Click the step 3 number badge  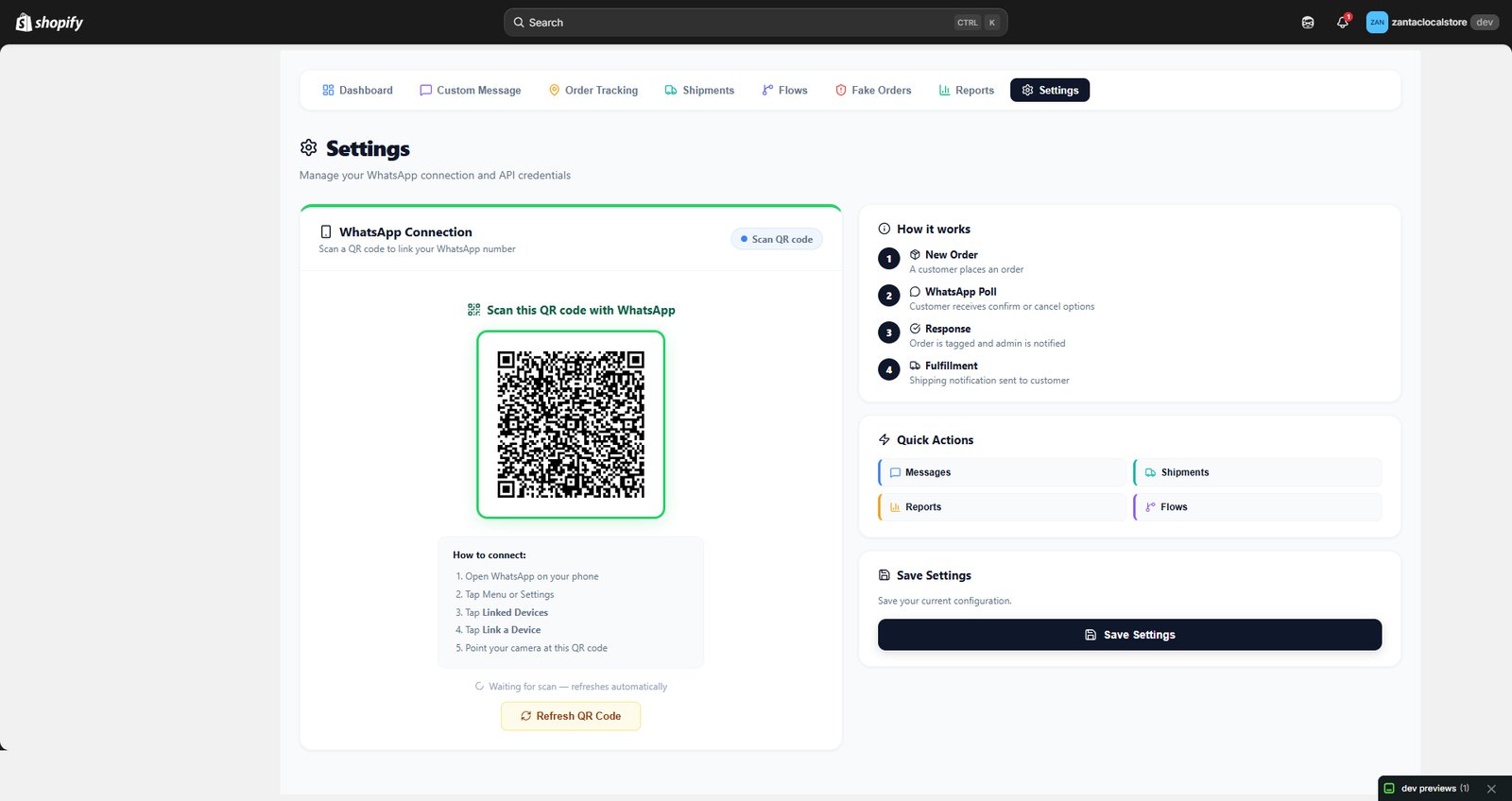coord(888,332)
